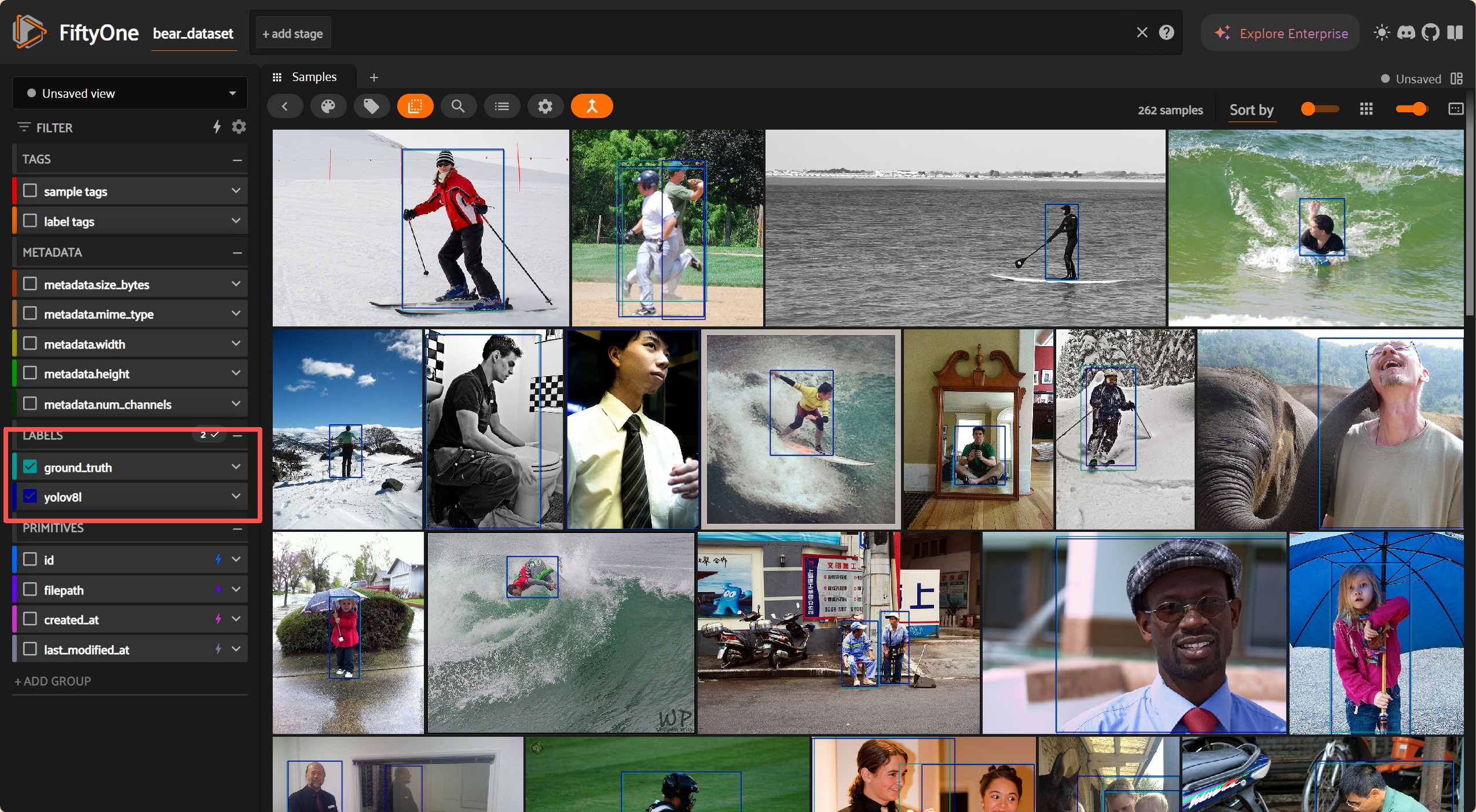
Task: Open the Unsaved view dropdown
Action: pyautogui.click(x=130, y=93)
